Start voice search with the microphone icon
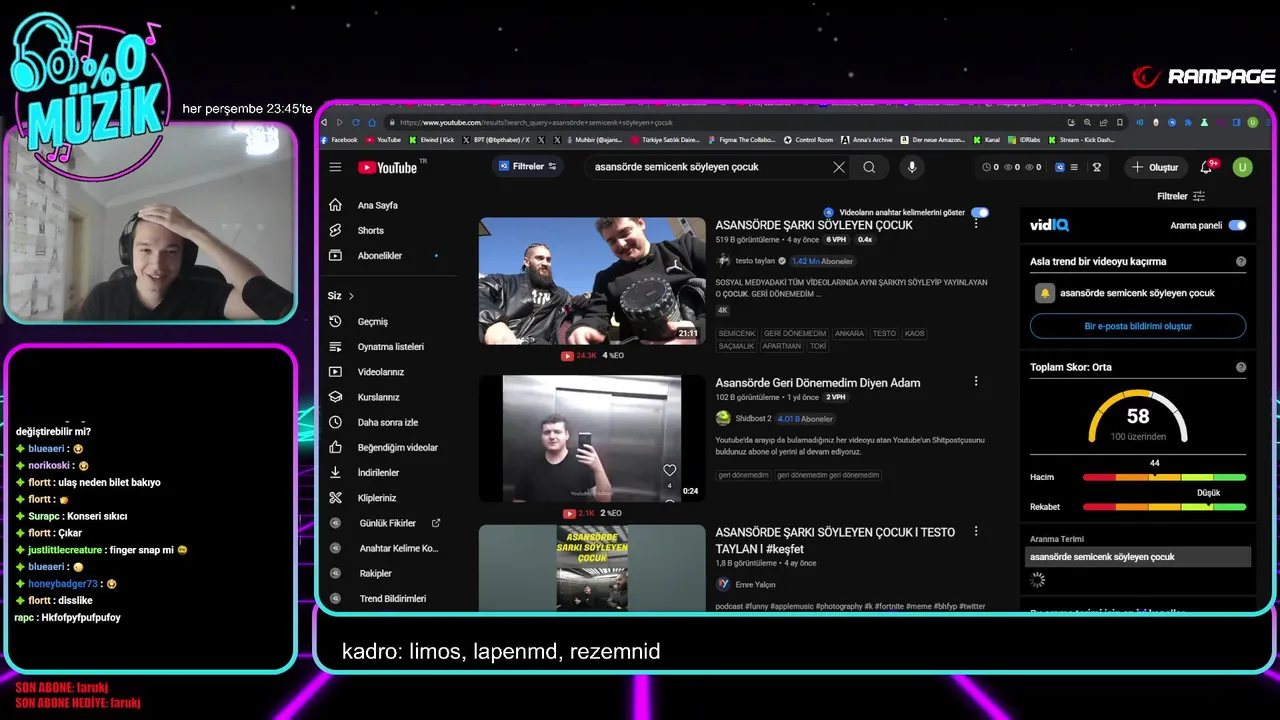 click(x=911, y=167)
